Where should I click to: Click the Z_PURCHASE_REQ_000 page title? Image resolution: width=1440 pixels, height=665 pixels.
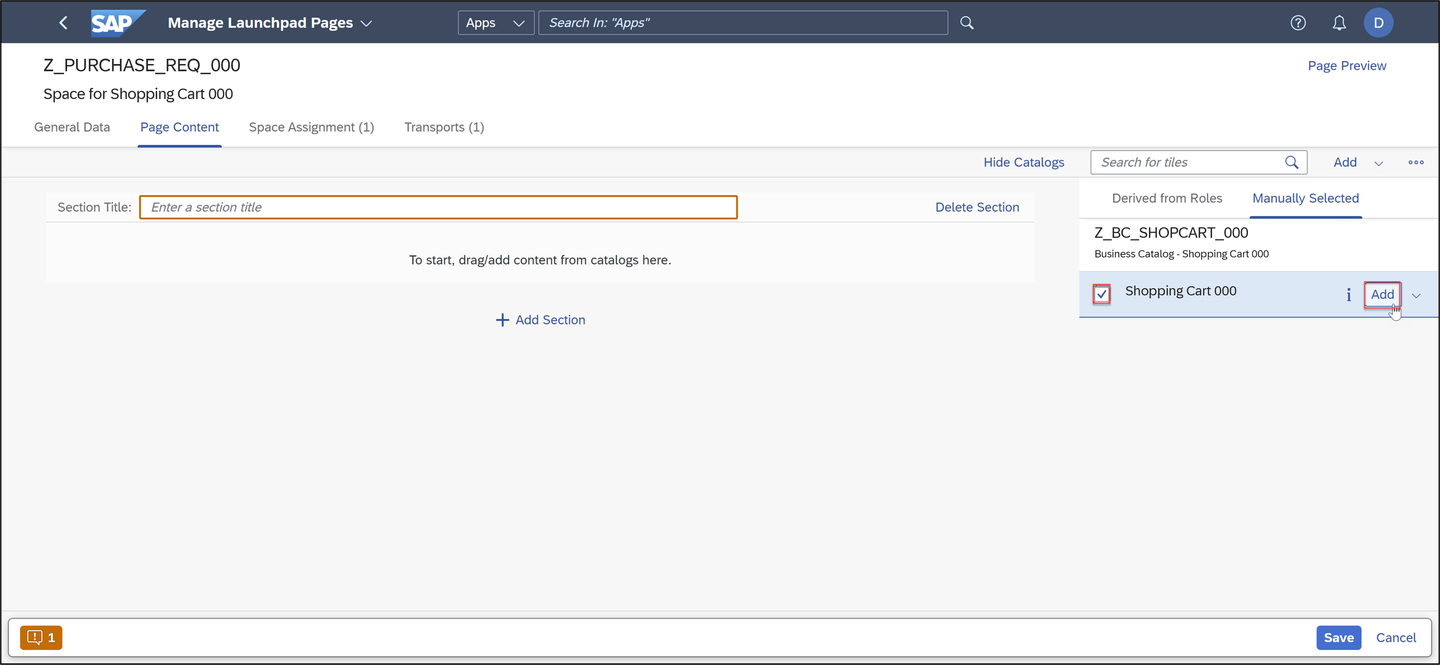click(142, 65)
